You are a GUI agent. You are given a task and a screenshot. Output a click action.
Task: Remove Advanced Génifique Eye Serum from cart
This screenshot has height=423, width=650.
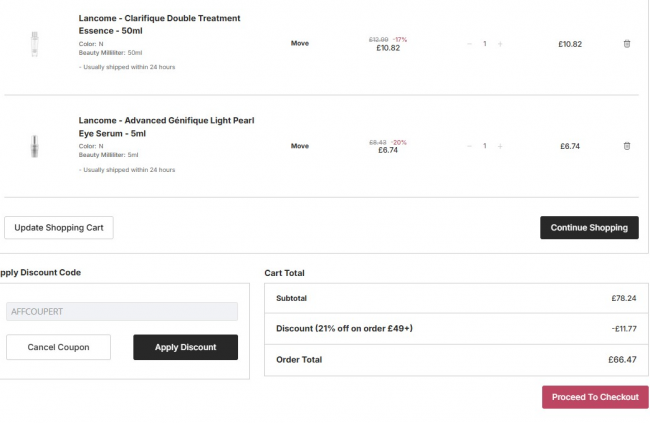coord(627,146)
